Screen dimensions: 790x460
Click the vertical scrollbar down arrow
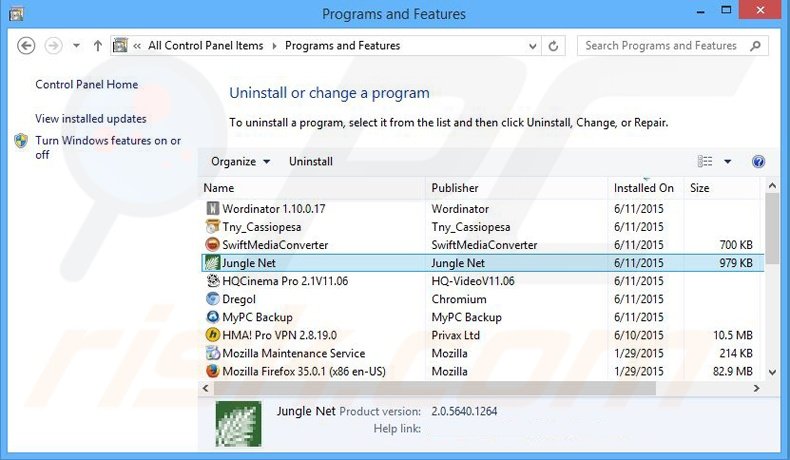[772, 373]
